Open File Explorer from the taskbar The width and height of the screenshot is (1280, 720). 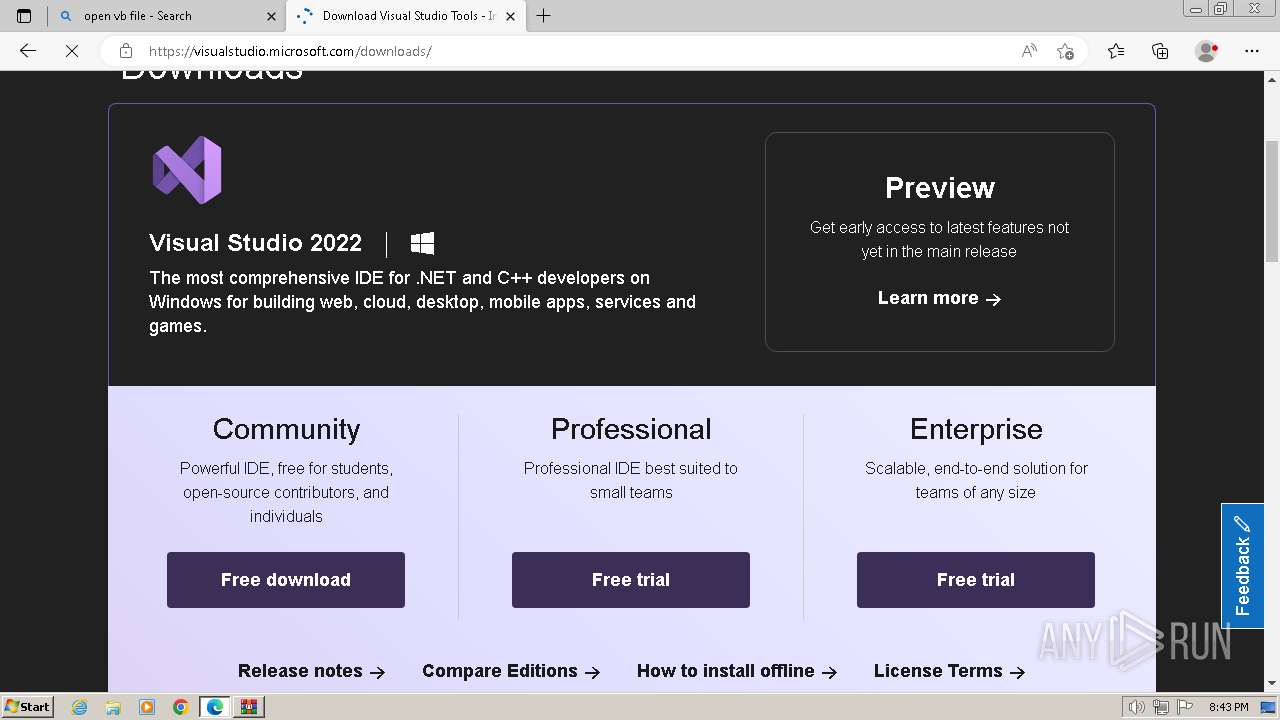click(113, 707)
